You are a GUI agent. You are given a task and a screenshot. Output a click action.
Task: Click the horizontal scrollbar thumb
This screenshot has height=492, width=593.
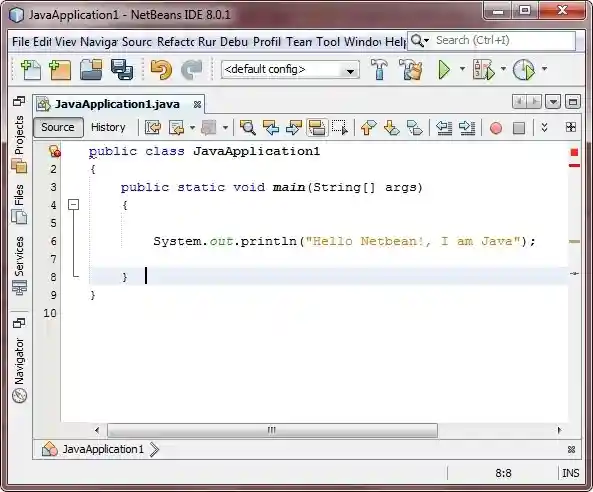coord(272,430)
